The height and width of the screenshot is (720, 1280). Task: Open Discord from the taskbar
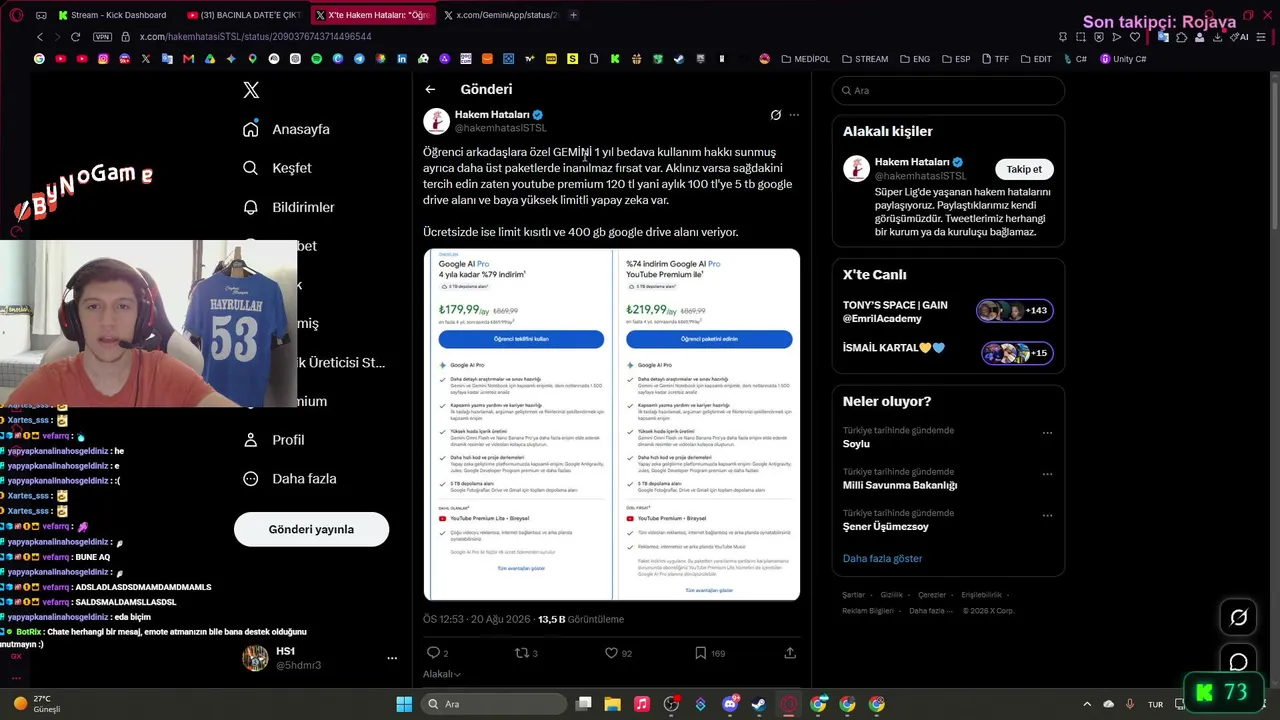tap(730, 704)
